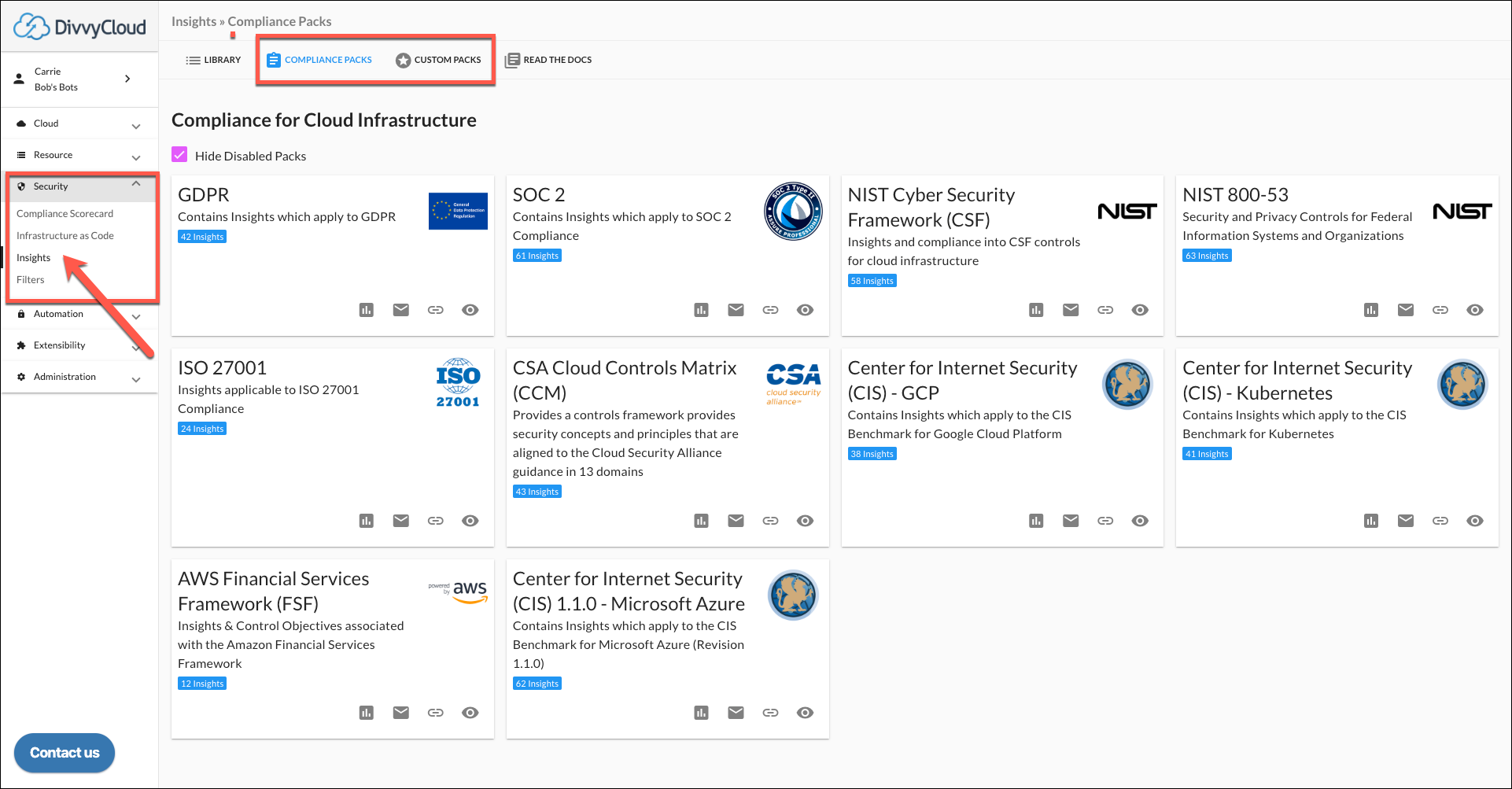Email the CIS Kubernetes pack report
The image size is (1512, 789).
coord(1406,521)
